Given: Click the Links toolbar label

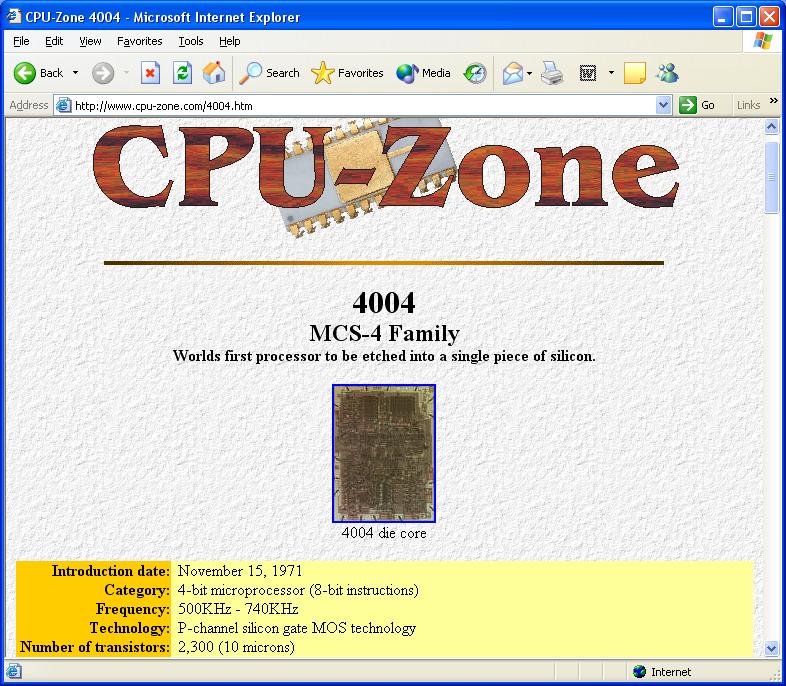Looking at the screenshot, I should (748, 105).
